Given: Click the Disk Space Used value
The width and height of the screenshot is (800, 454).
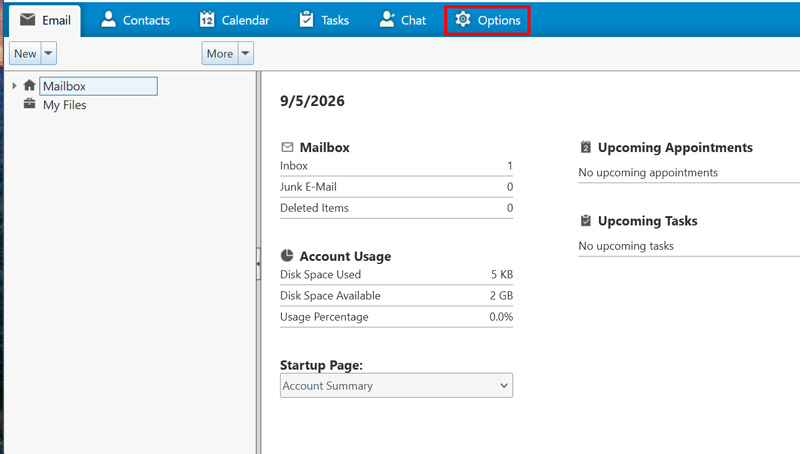Looking at the screenshot, I should coord(502,274).
